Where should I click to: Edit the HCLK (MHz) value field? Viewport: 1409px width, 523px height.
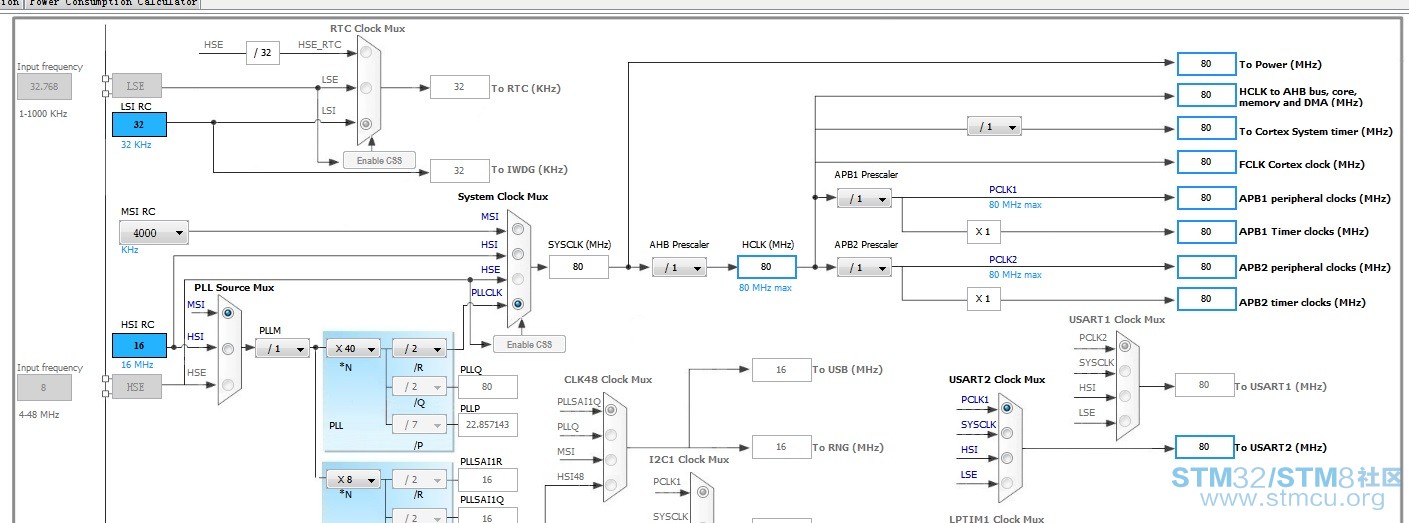coord(766,267)
